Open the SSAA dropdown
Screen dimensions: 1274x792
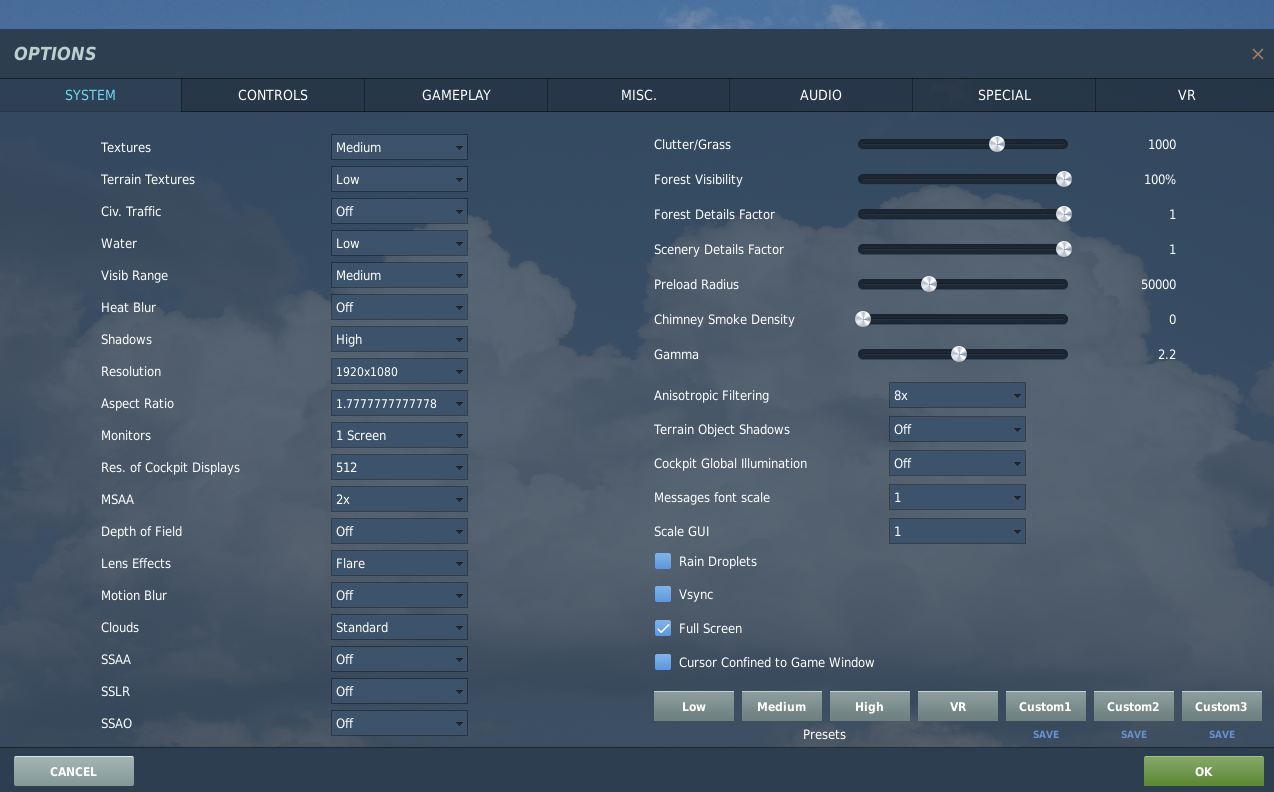pyautogui.click(x=399, y=659)
